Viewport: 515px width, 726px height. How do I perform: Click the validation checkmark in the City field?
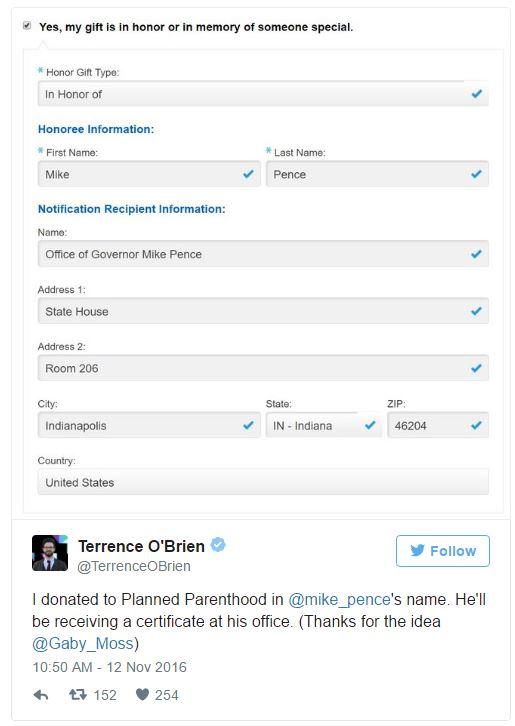point(248,425)
